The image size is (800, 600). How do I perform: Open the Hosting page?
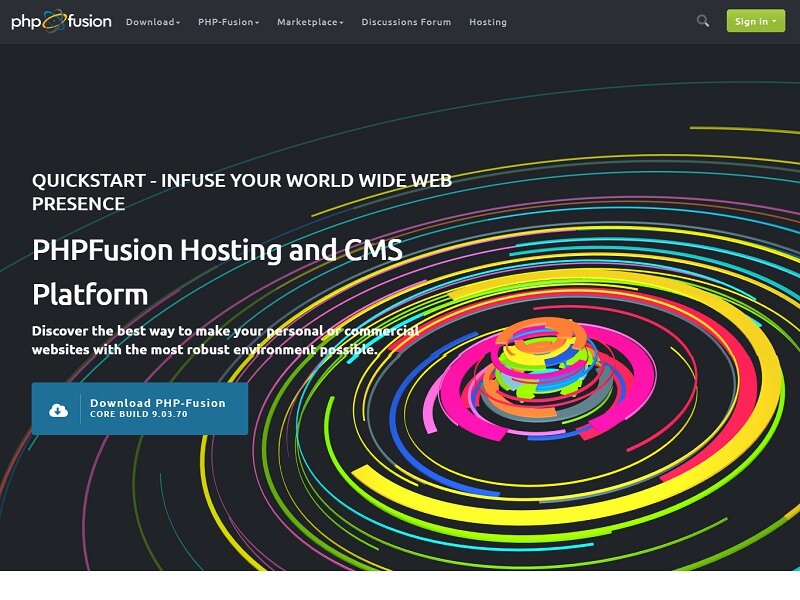(x=488, y=22)
